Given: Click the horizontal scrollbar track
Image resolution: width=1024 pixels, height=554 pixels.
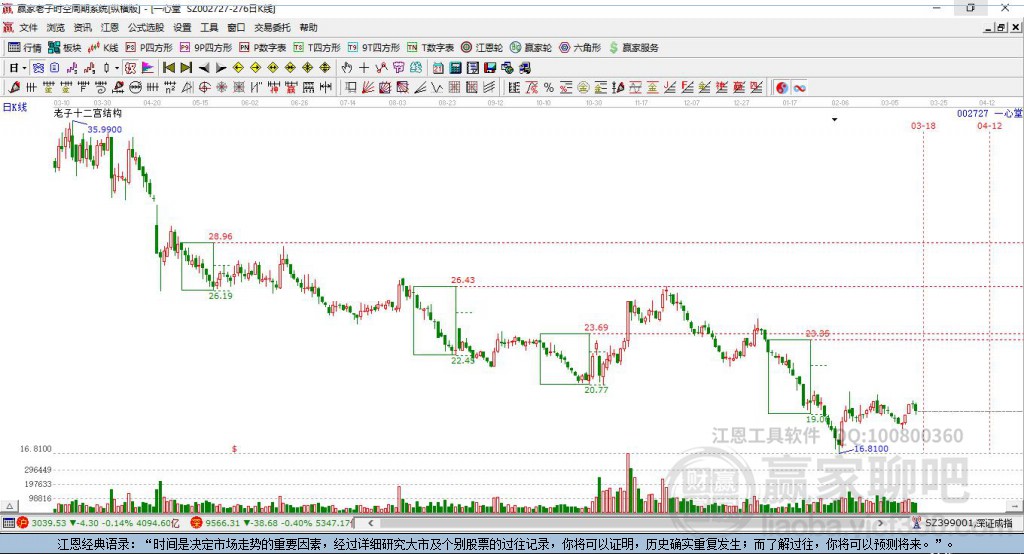Looking at the screenshot, I should click(626, 523).
